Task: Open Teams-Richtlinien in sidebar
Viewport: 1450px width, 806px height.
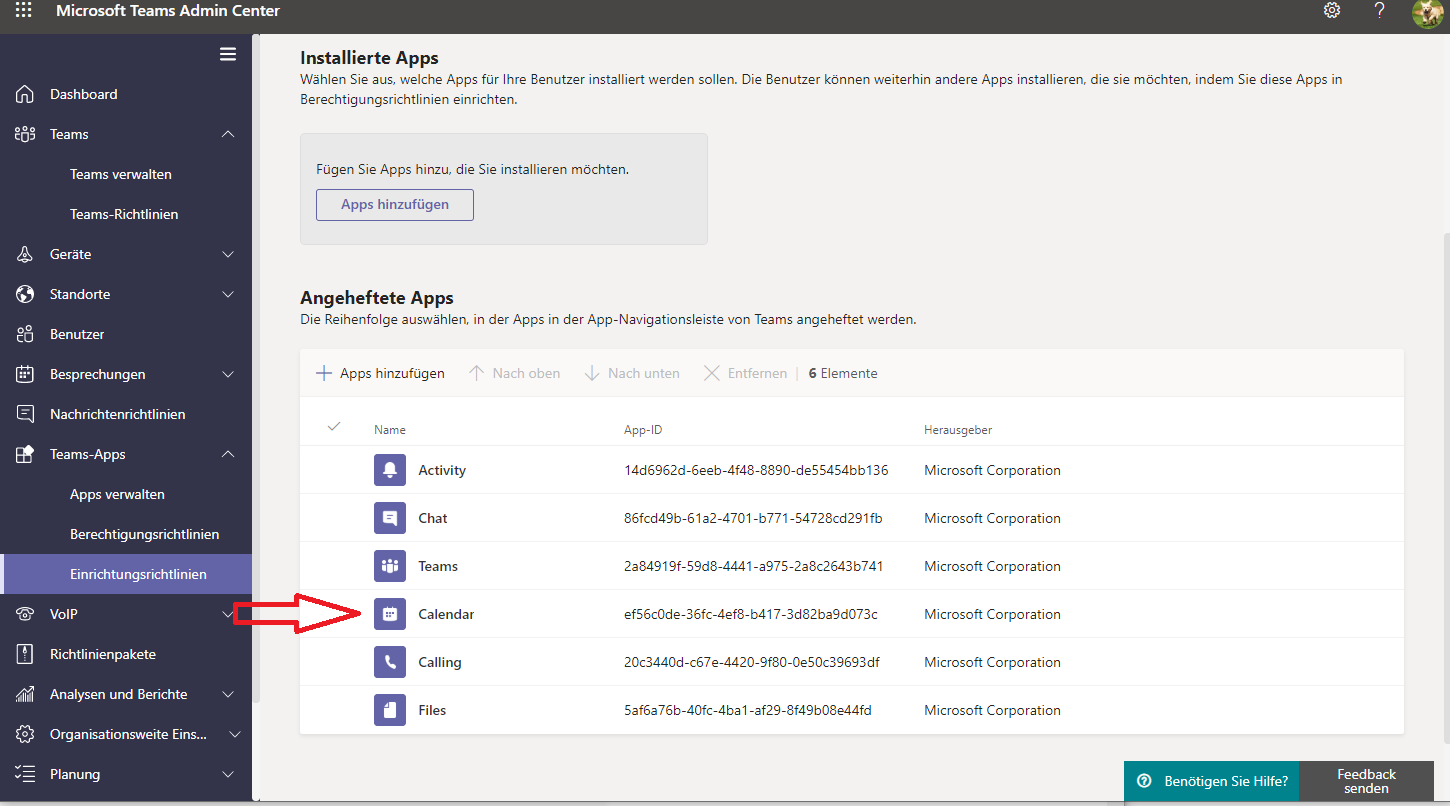Action: pos(126,214)
